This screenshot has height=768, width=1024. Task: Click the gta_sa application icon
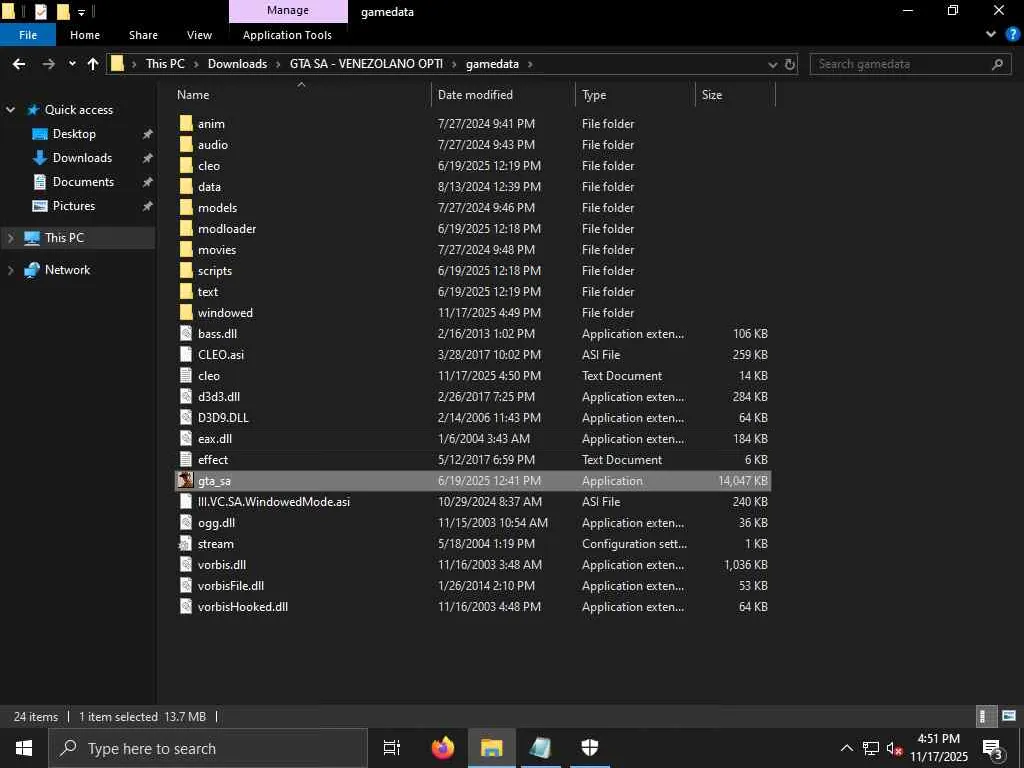186,481
